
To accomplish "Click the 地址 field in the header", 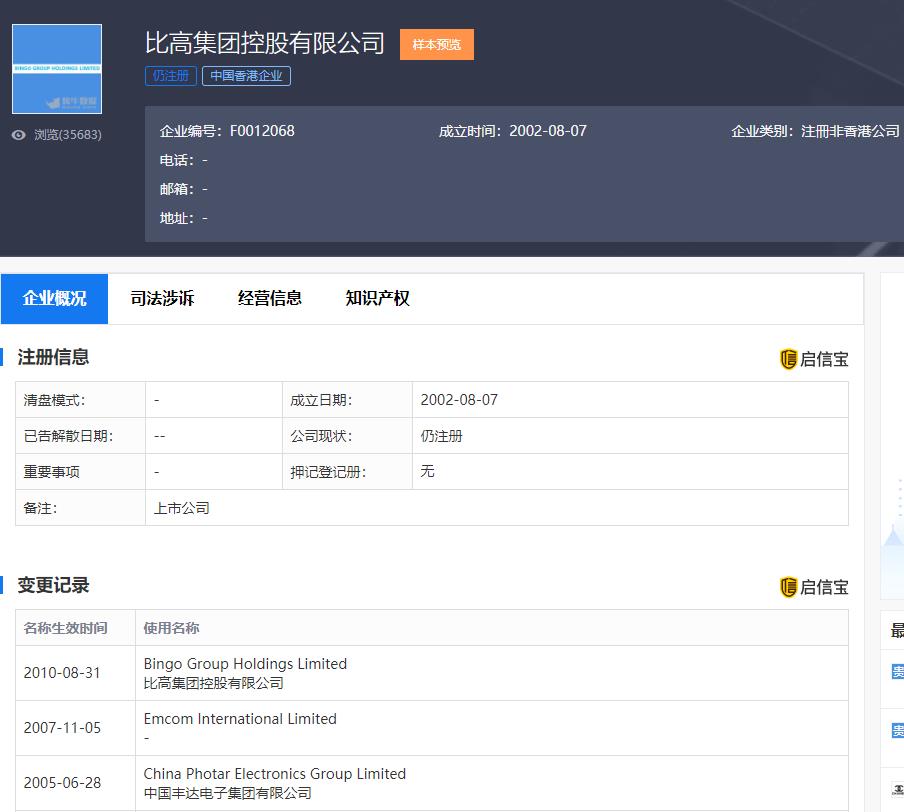I will (183, 218).
